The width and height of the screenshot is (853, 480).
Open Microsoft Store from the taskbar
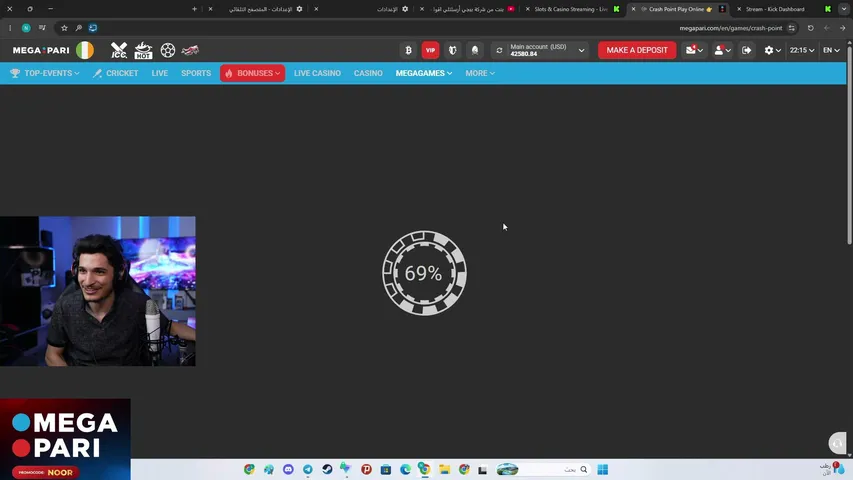tap(386, 469)
